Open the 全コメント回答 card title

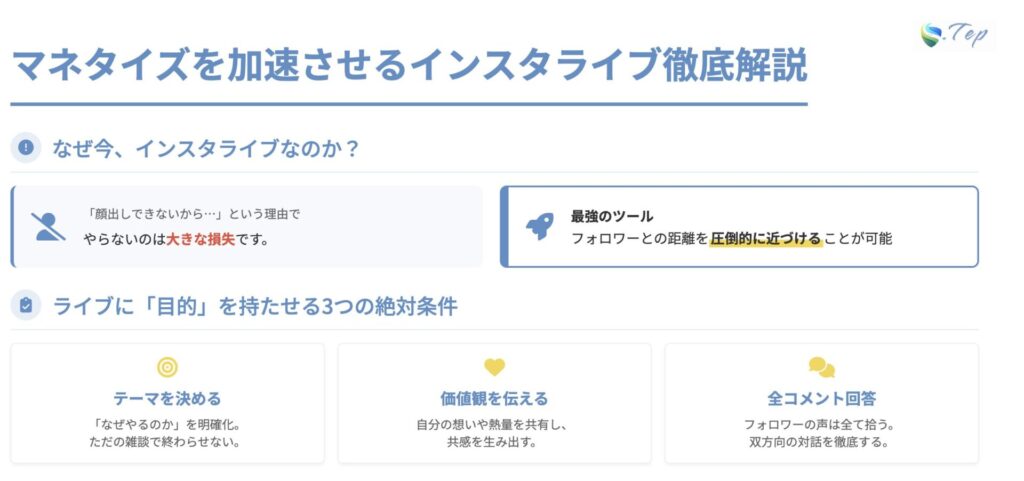[821, 399]
